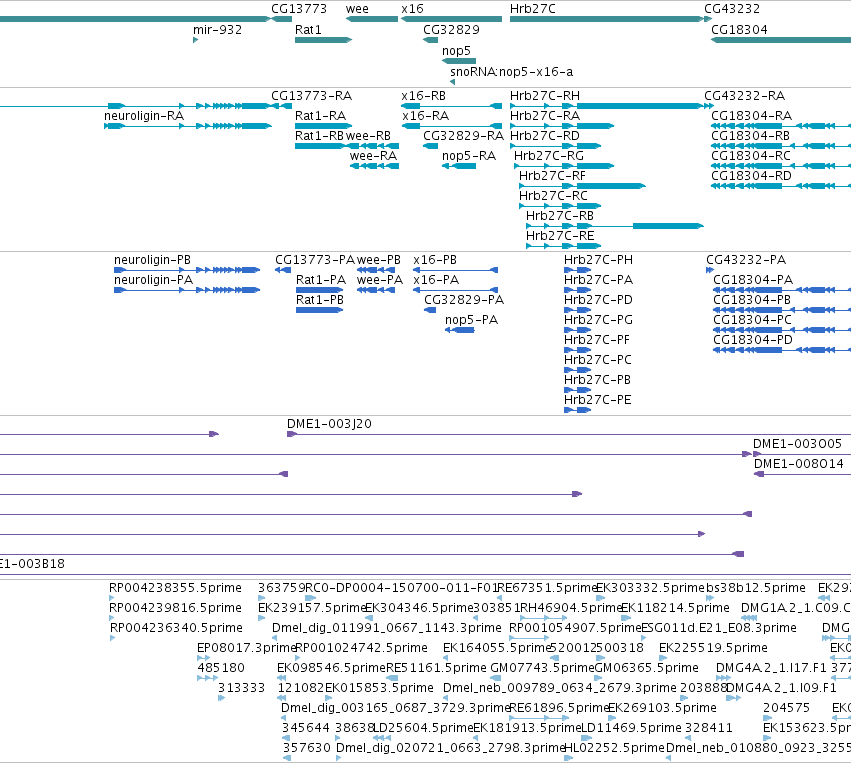Screen dimensions: 851x763
Task: Click the neuroligin-PB protein label
Action: [153, 260]
